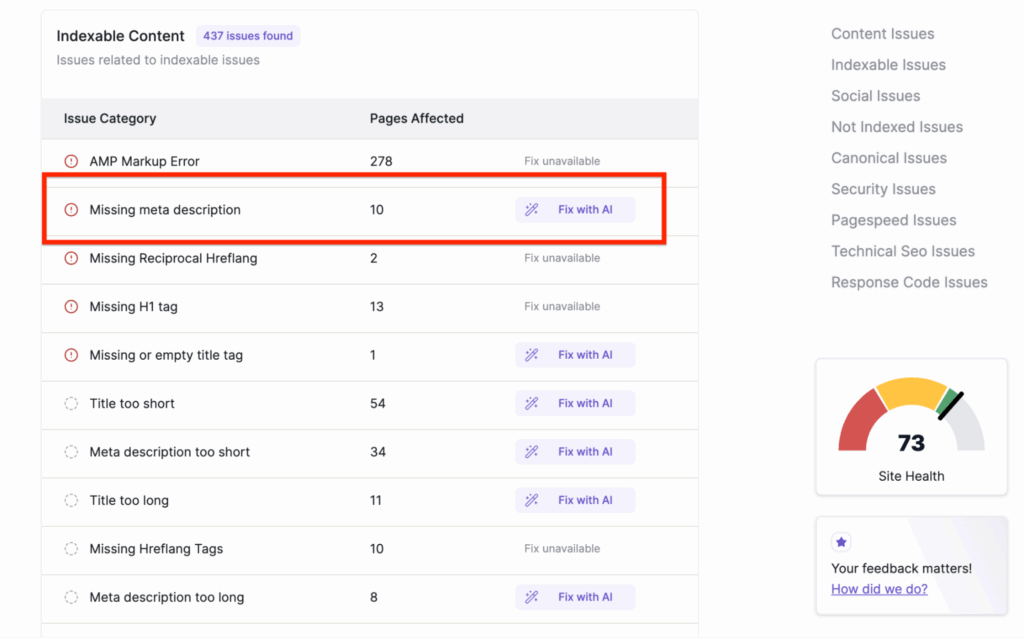Open the Response Code Issues section

coord(909,282)
